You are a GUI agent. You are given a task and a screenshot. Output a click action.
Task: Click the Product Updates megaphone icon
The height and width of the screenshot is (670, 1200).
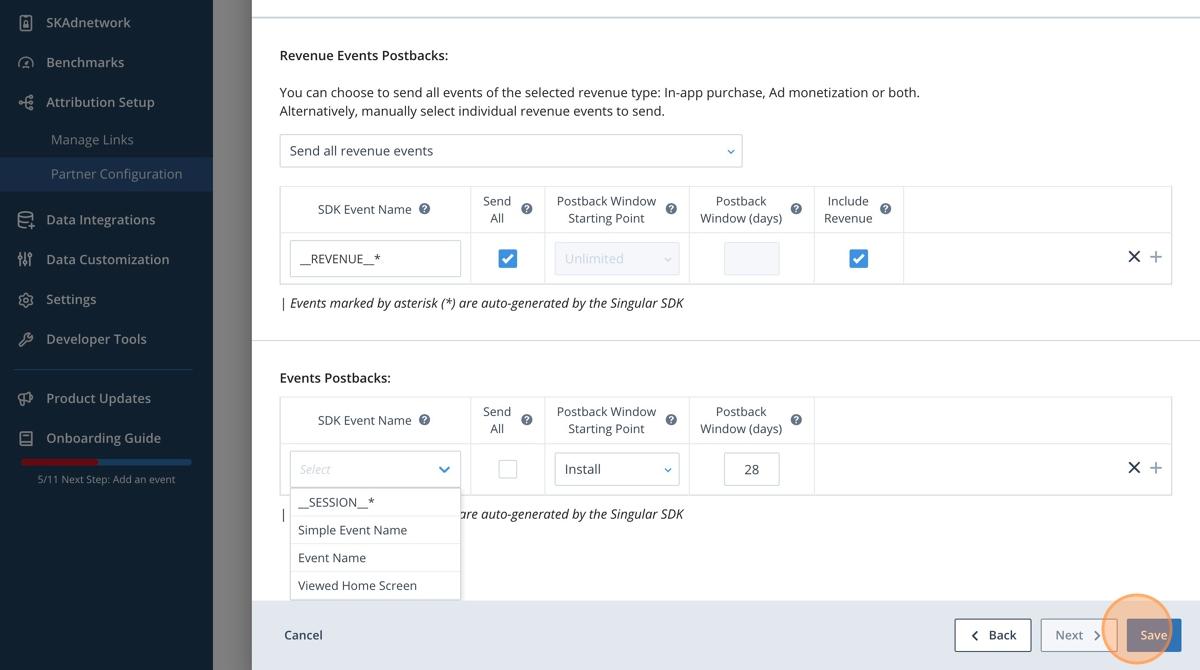(x=26, y=398)
